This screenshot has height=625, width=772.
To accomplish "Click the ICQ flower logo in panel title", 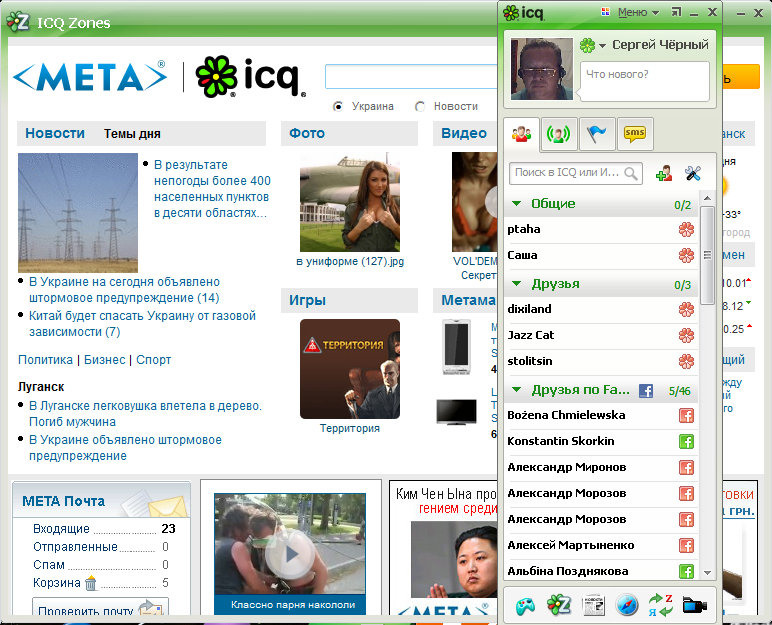I will coord(511,12).
